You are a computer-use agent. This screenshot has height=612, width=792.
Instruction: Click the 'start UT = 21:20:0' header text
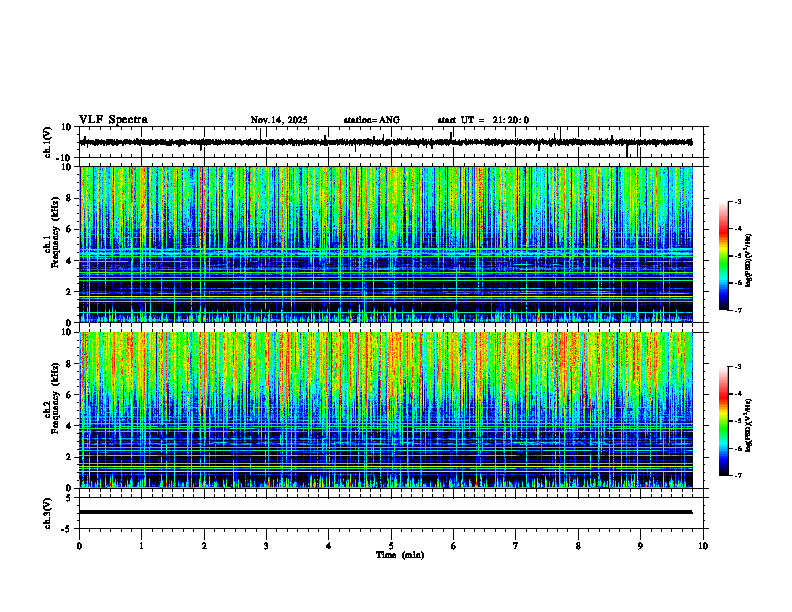(x=483, y=120)
